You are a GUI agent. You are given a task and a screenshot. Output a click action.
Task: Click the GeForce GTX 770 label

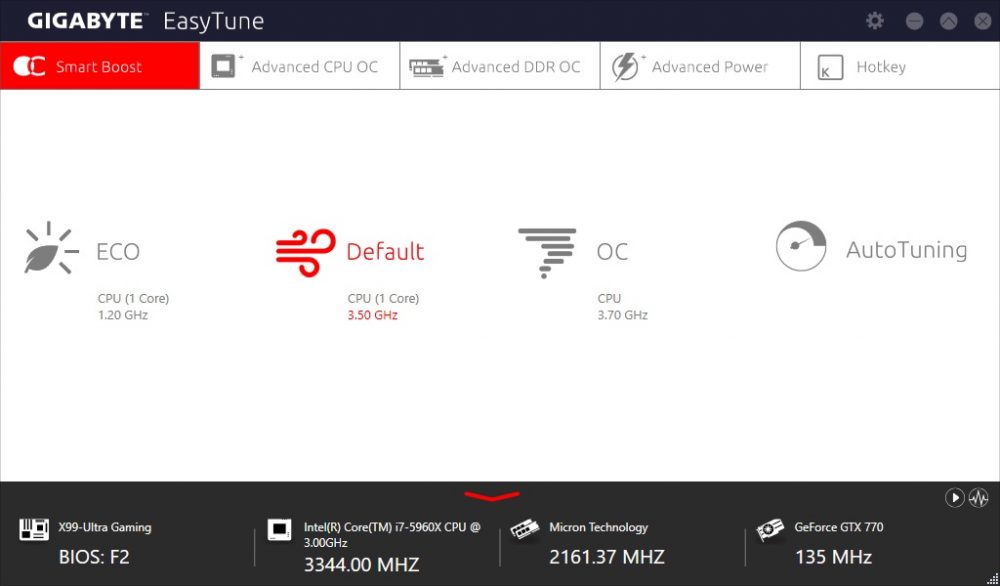(839, 527)
